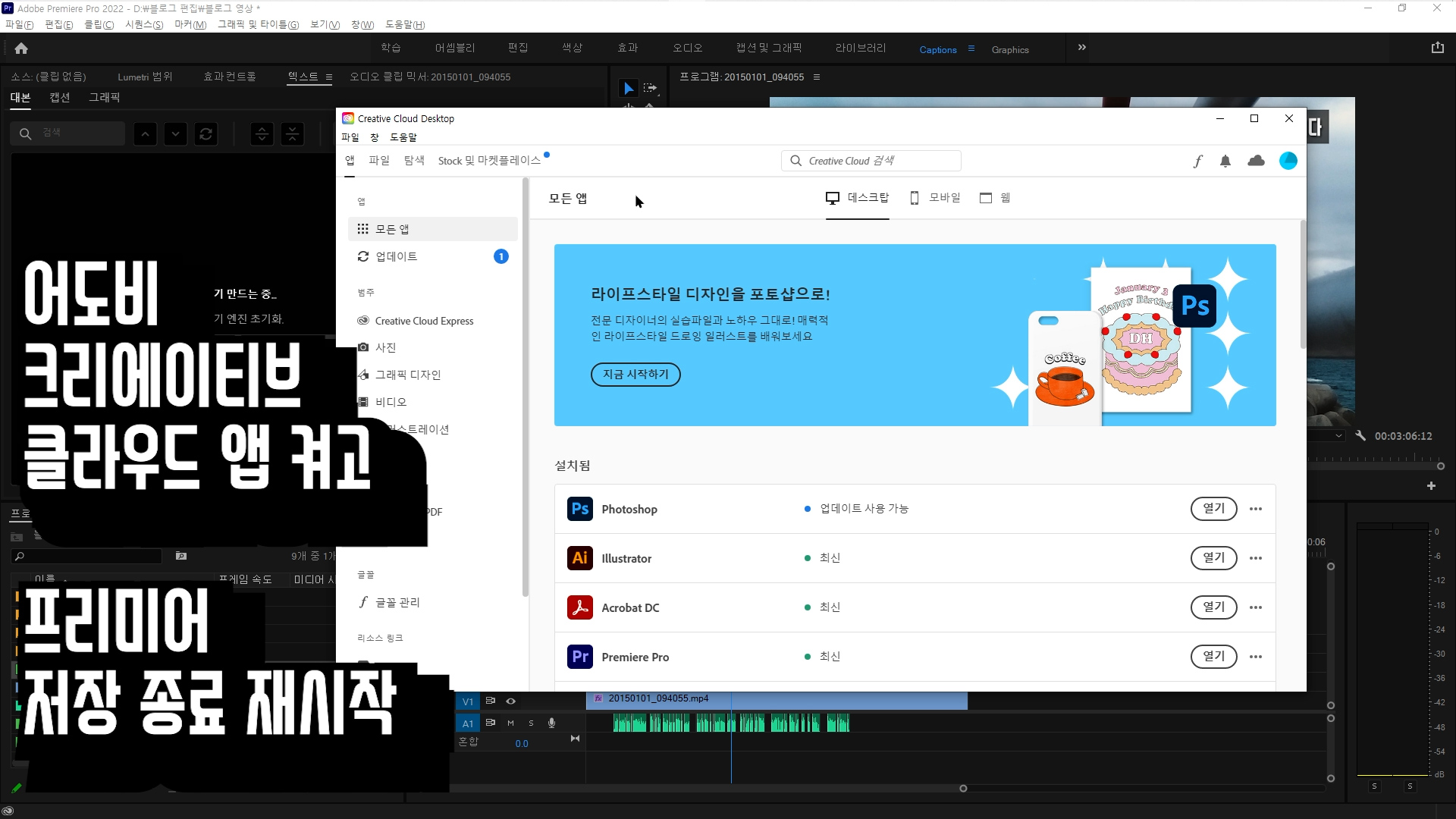
Task: Solo the A1 audio track
Action: (531, 723)
